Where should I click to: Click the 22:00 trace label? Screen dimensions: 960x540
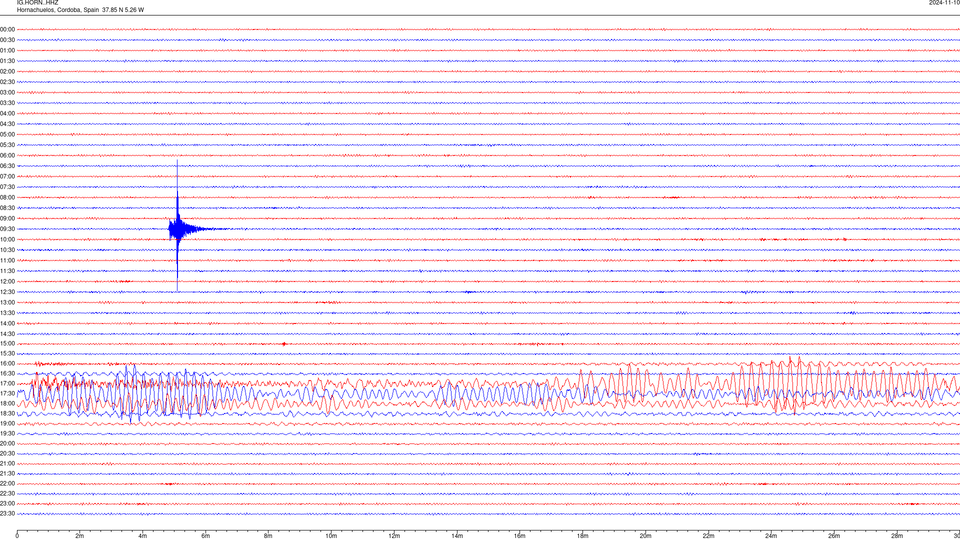pos(7,484)
